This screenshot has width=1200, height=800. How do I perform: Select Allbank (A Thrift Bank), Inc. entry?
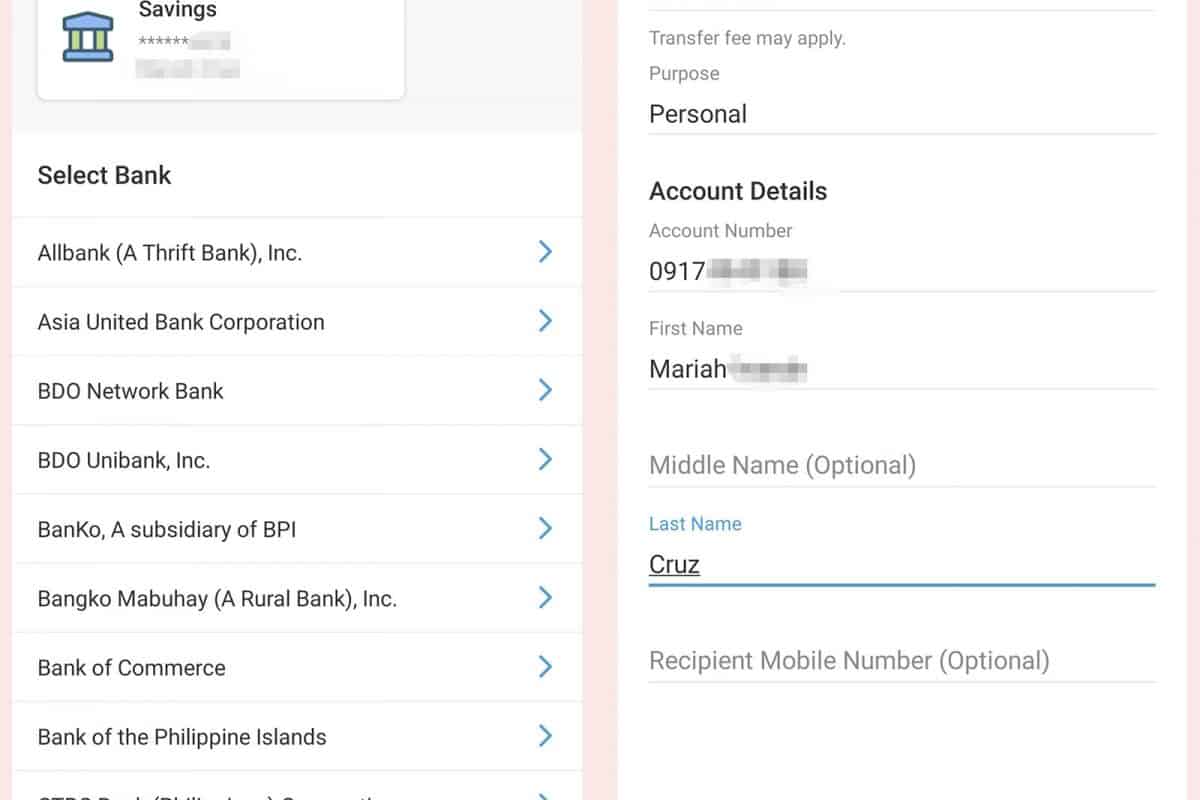point(169,253)
